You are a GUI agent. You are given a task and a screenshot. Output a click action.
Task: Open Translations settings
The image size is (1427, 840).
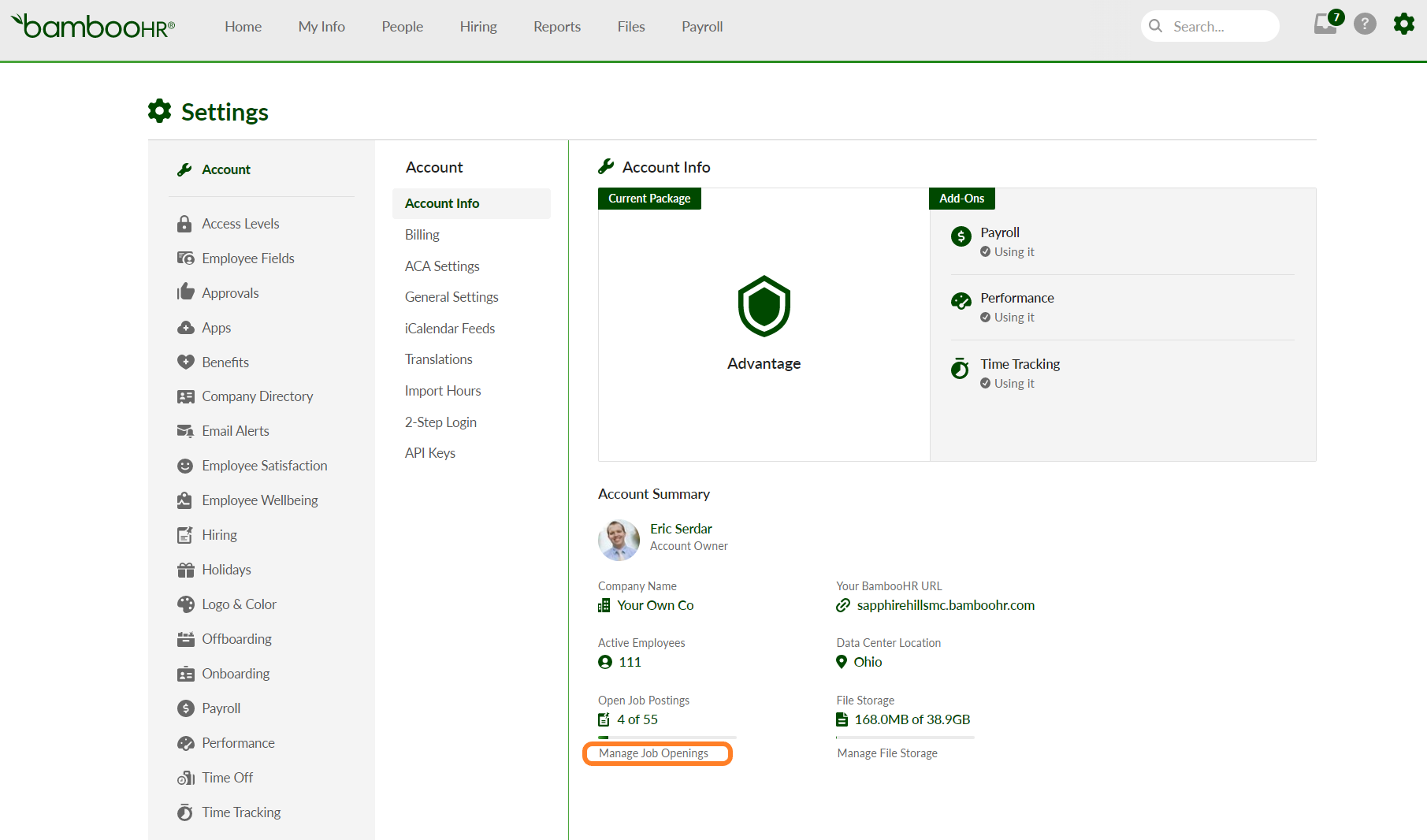pos(439,359)
